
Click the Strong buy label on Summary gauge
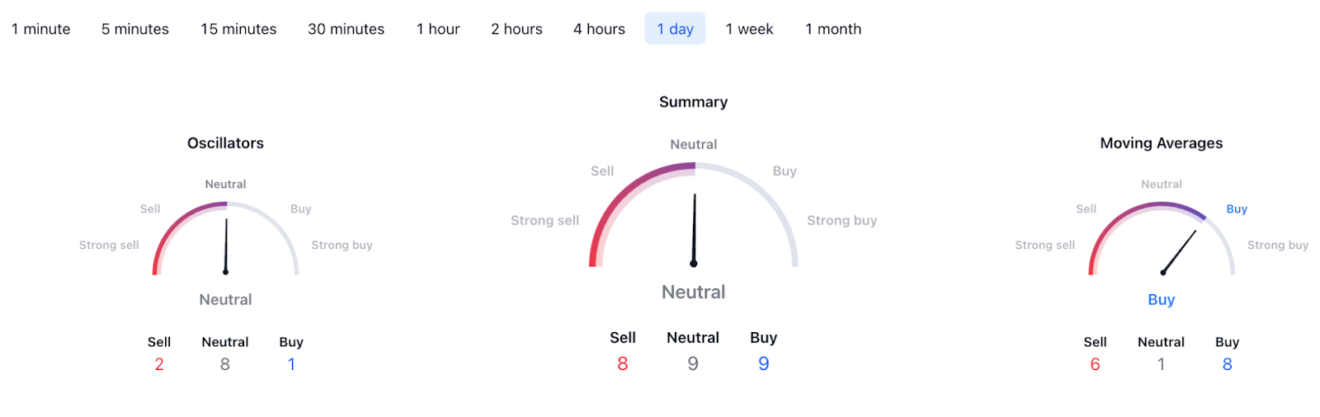842,220
